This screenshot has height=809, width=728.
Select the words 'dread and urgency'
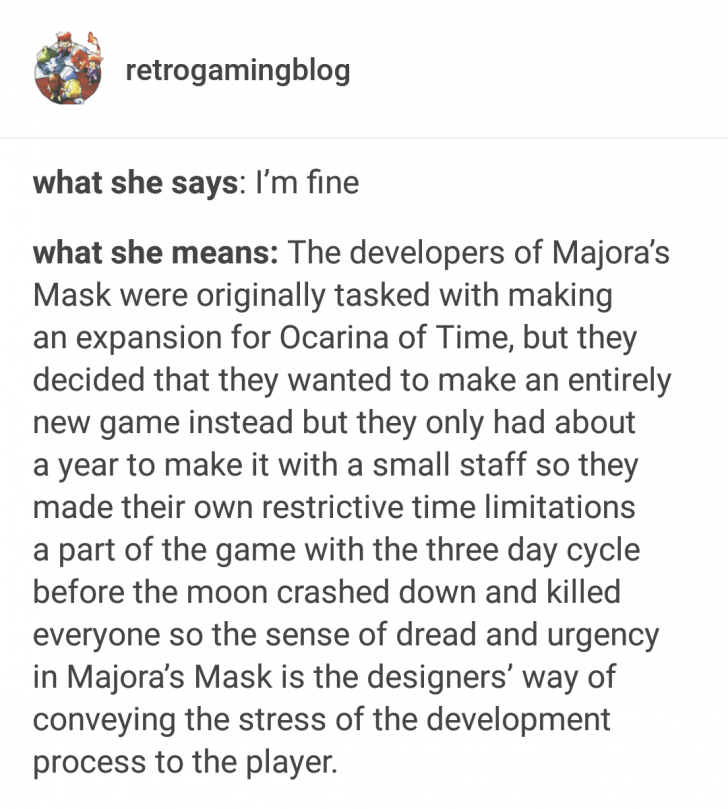click(527, 635)
